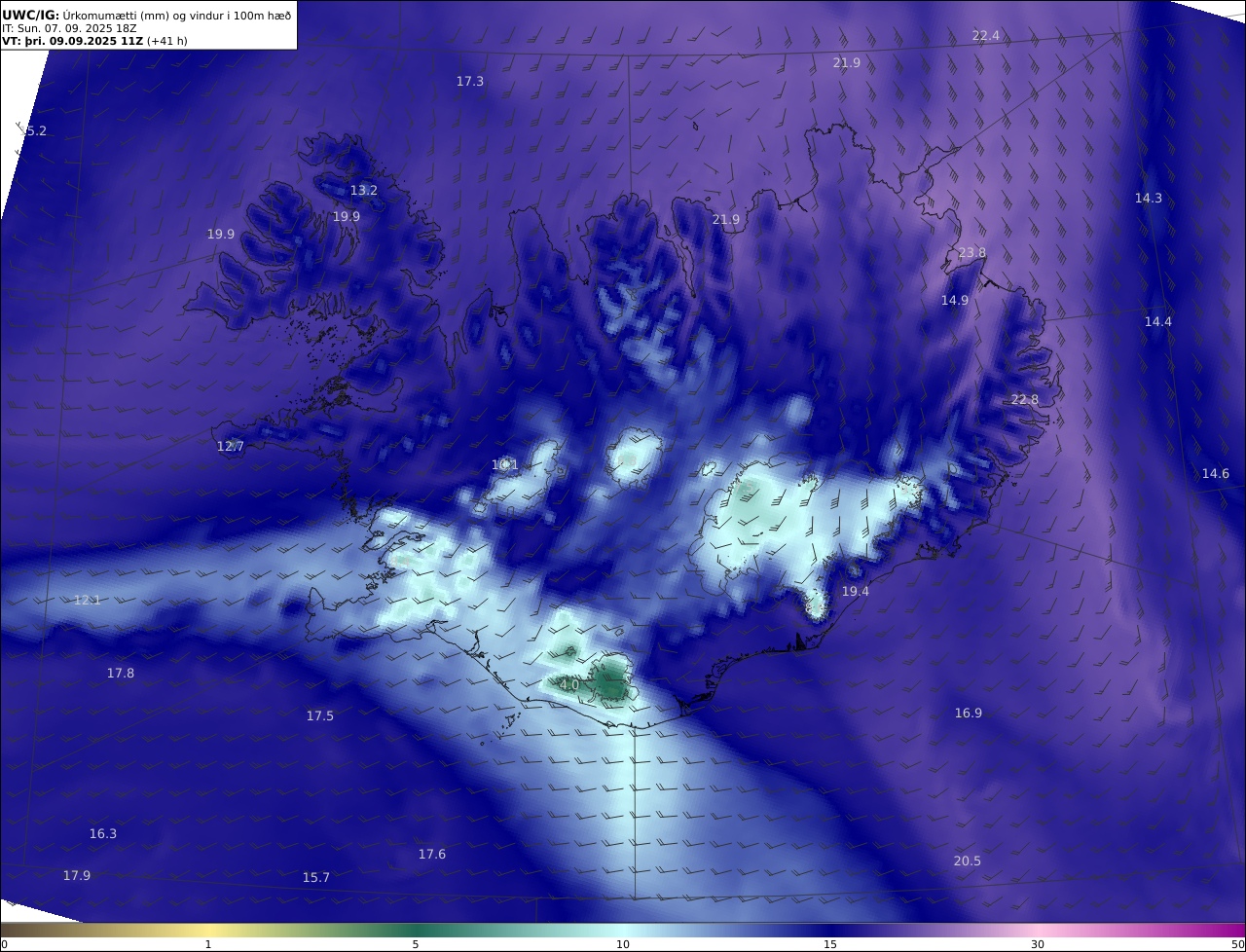The height and width of the screenshot is (952, 1246).
Task: Click the 17.8 value label
Action: pyautogui.click(x=121, y=674)
